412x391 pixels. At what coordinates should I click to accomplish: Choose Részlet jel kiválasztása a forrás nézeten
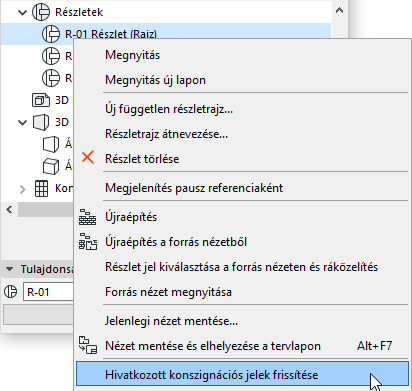point(241,267)
